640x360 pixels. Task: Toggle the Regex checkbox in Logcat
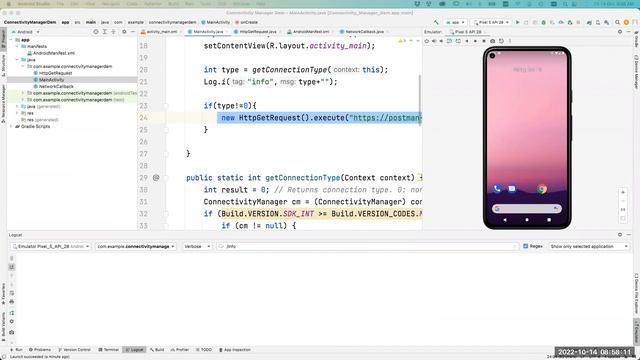526,246
